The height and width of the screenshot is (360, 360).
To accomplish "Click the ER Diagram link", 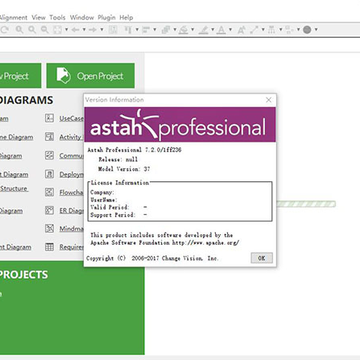I will click(x=71, y=211).
